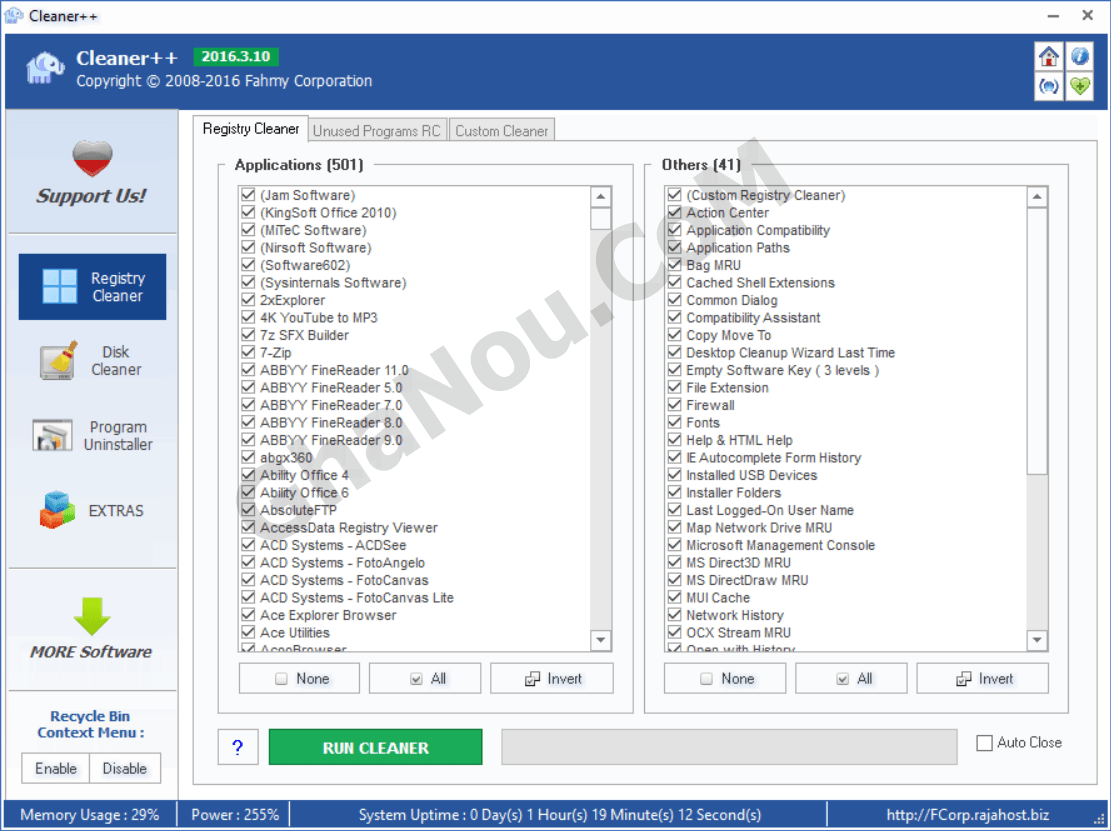The image size is (1111, 831).
Task: Click the green heart plus icon
Action: pos(1079,86)
